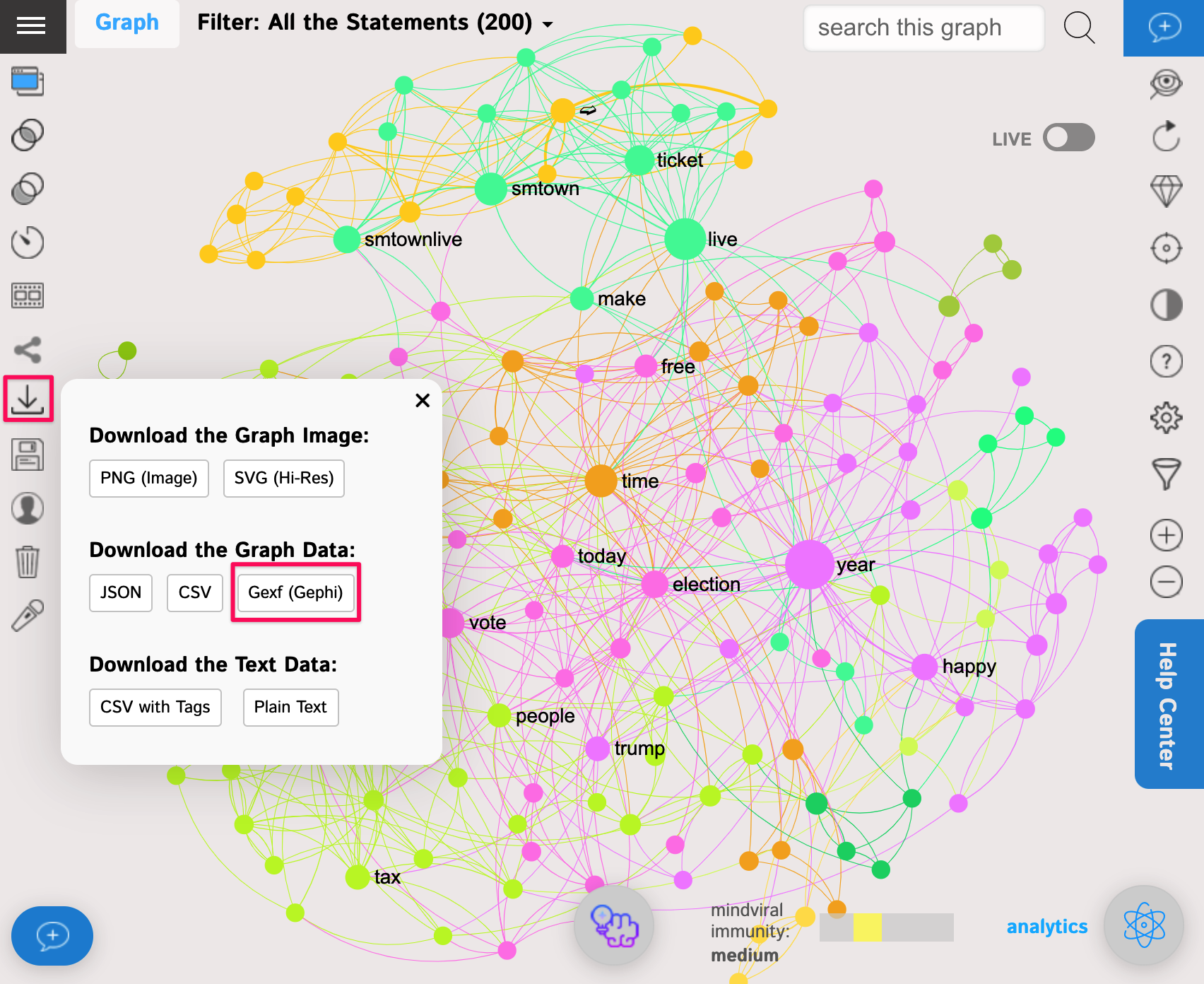1204x984 pixels.
Task: Select the 'today' graph node
Action: click(562, 556)
